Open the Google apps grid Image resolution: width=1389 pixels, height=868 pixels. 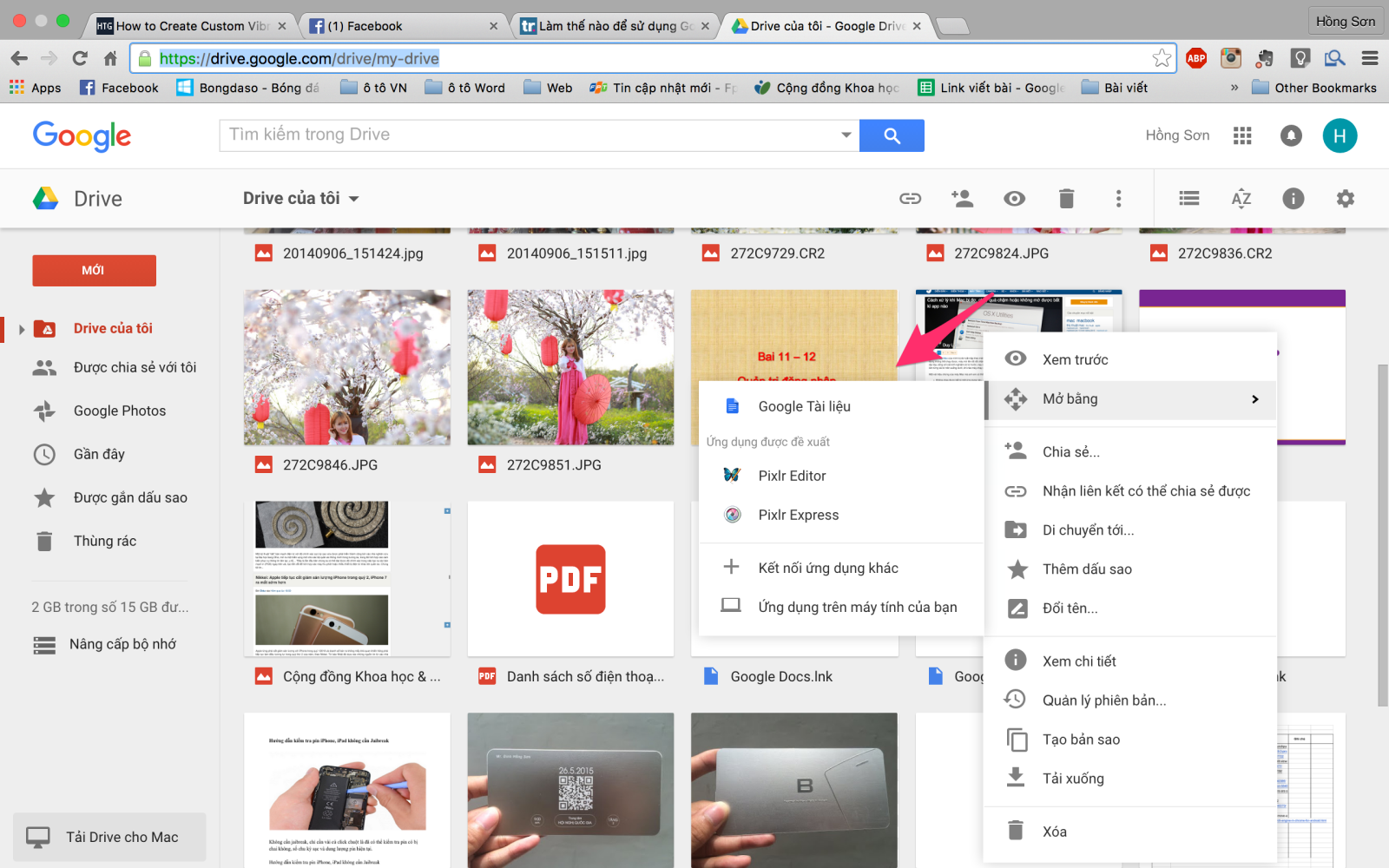(x=1242, y=135)
